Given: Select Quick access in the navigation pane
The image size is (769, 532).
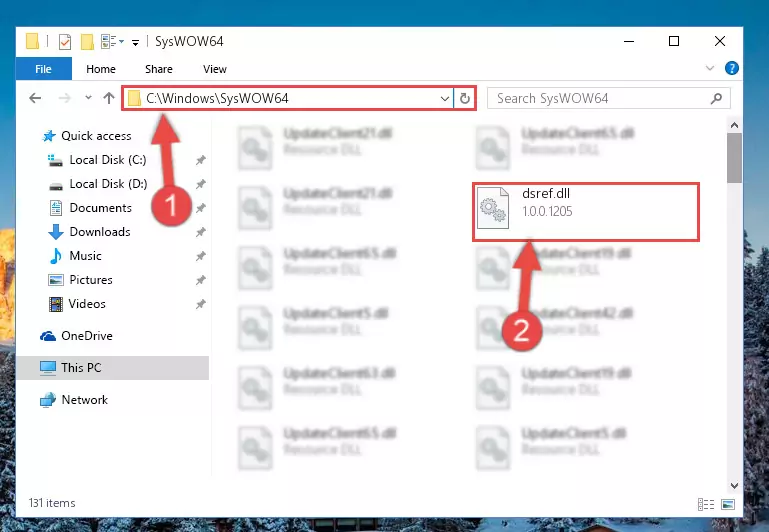Looking at the screenshot, I should (96, 136).
